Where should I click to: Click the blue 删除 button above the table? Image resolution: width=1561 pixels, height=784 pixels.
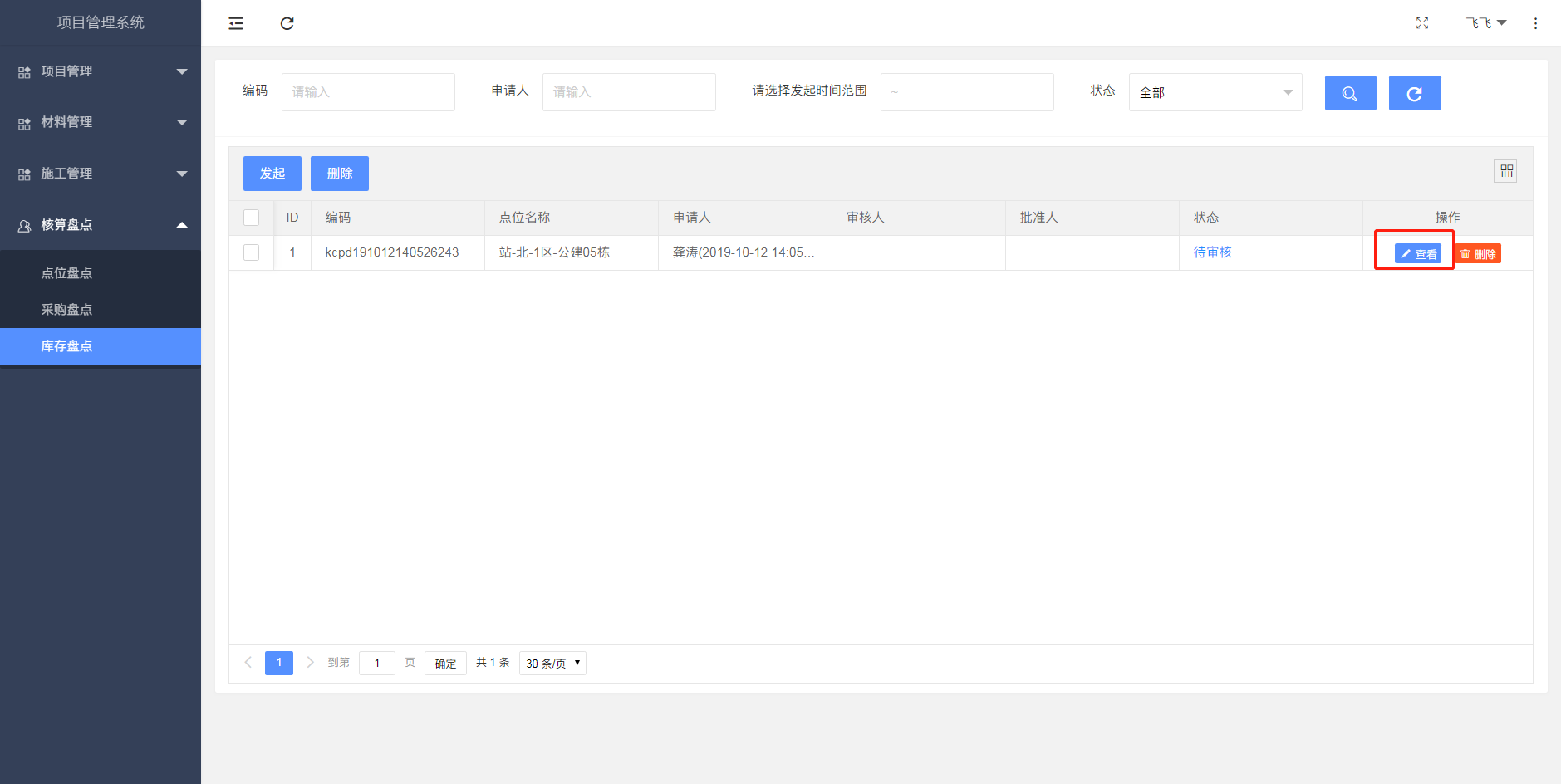tap(340, 174)
